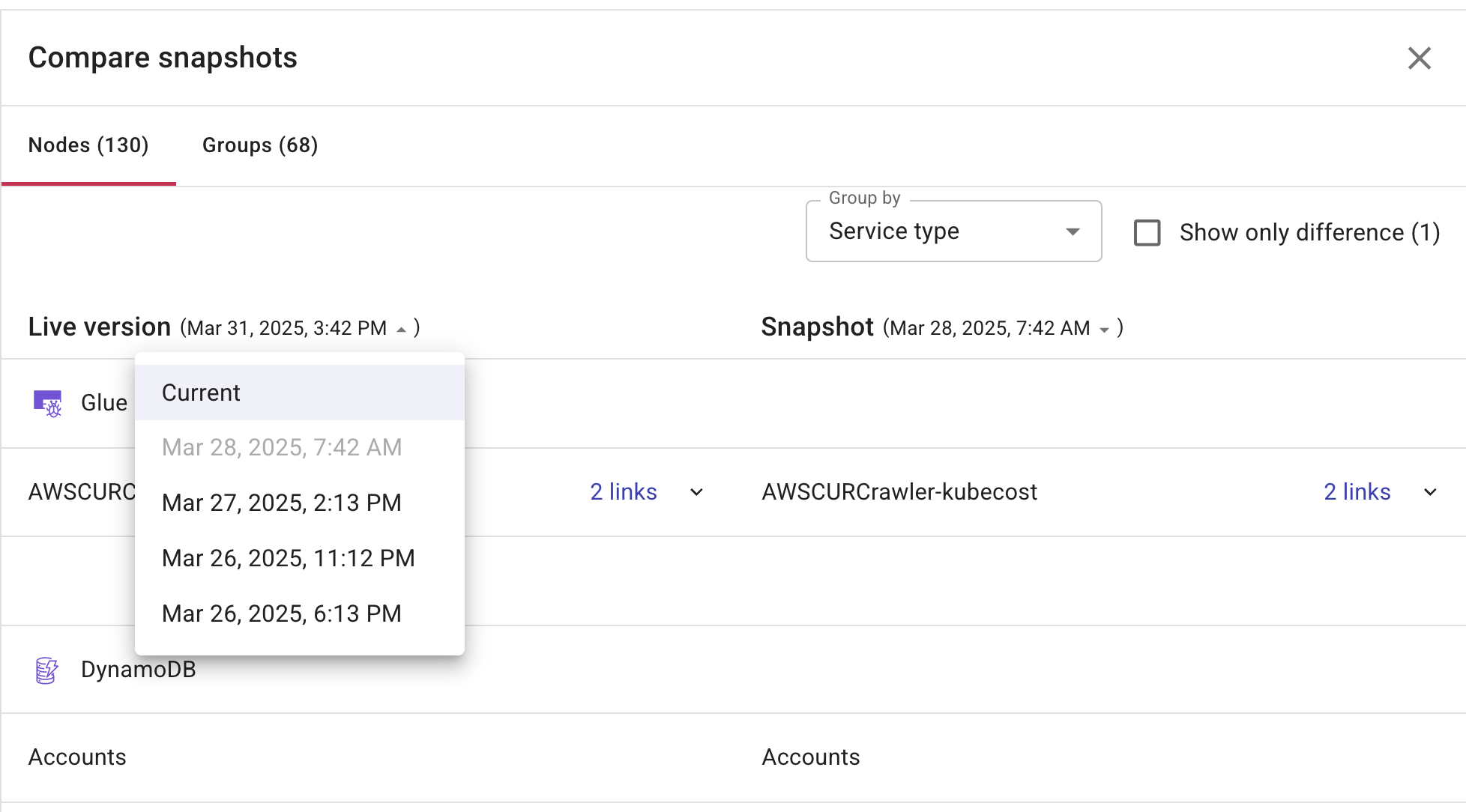The height and width of the screenshot is (812, 1466).
Task: Collapse the Live version date dropdown arrow
Action: [x=401, y=330]
